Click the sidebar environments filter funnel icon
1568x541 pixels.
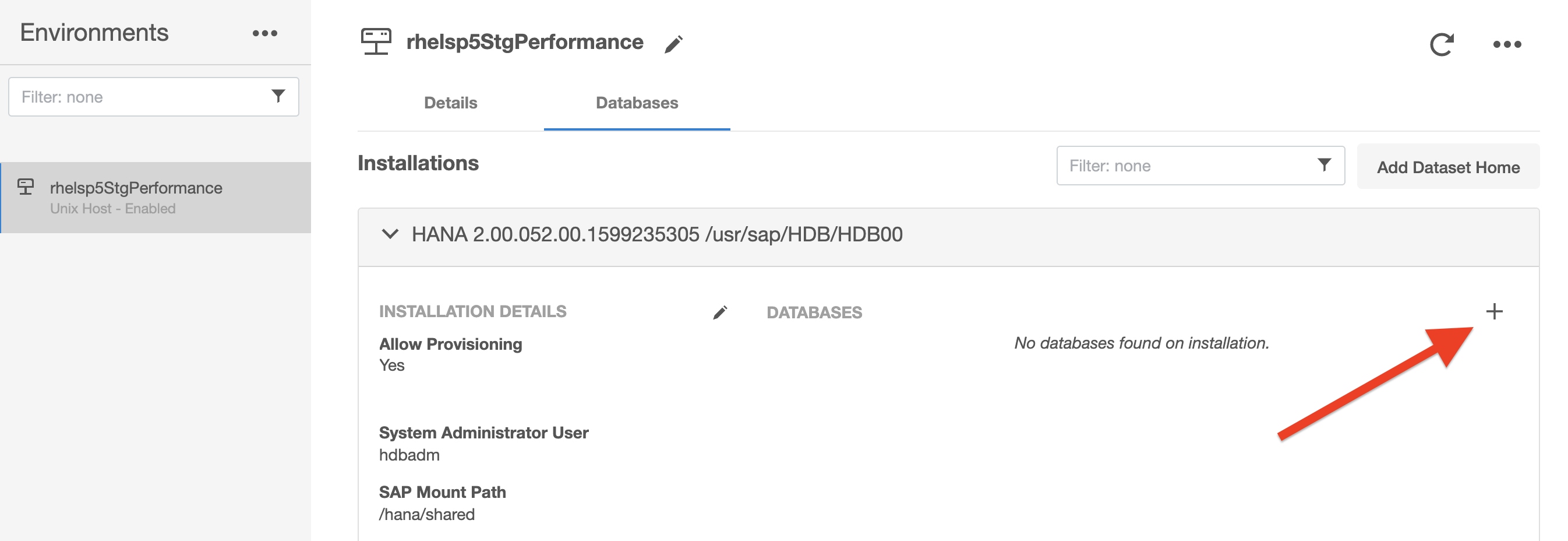(x=278, y=96)
